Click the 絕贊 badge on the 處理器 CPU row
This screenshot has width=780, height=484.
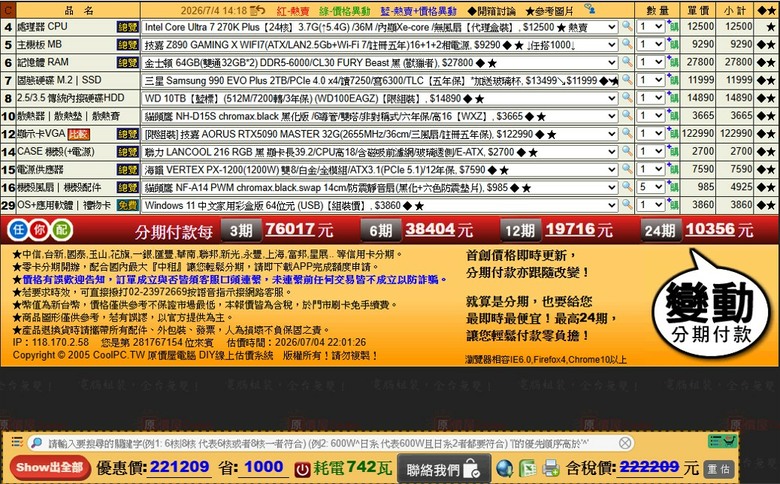[127, 27]
